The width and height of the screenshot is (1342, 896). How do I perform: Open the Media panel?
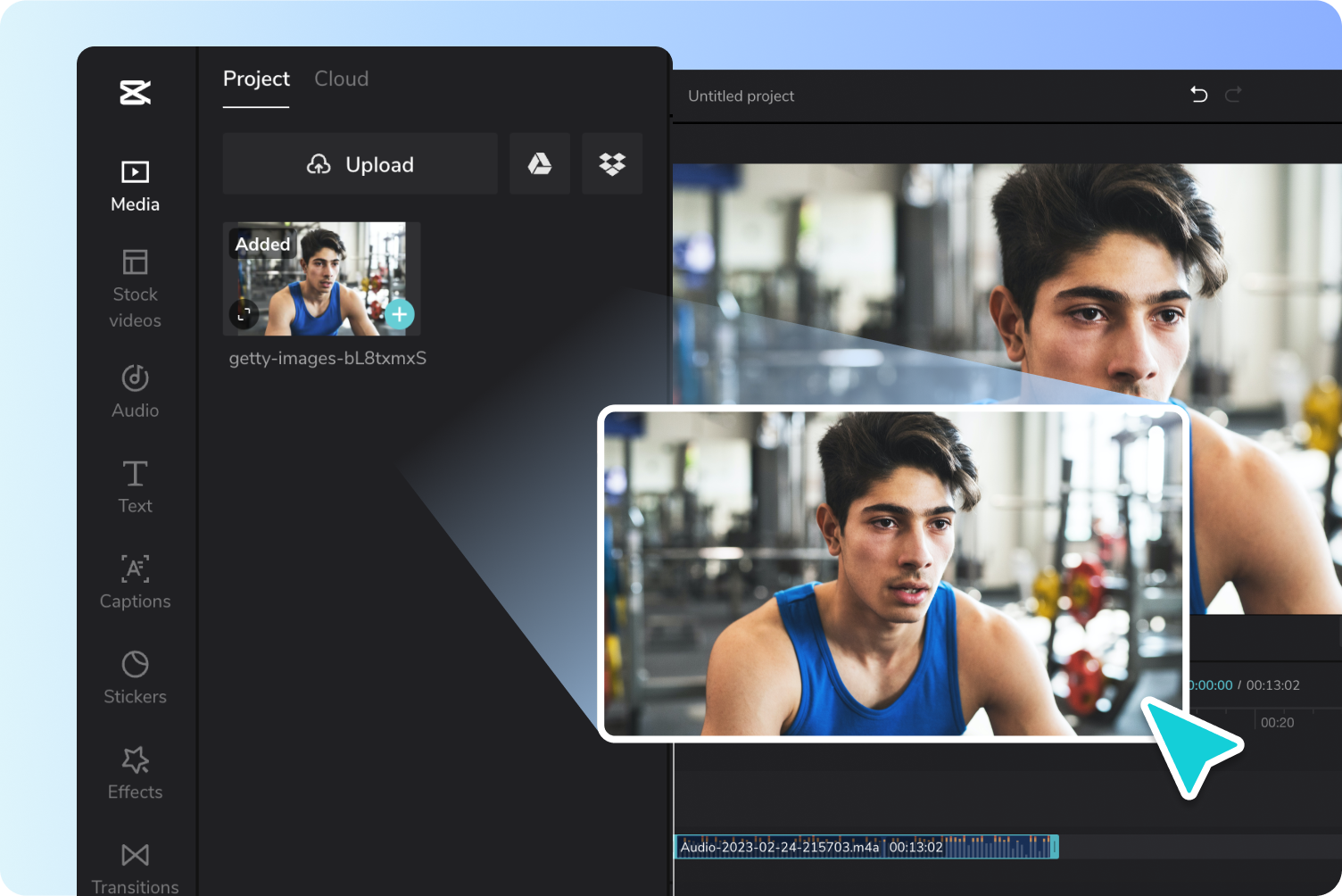[135, 186]
